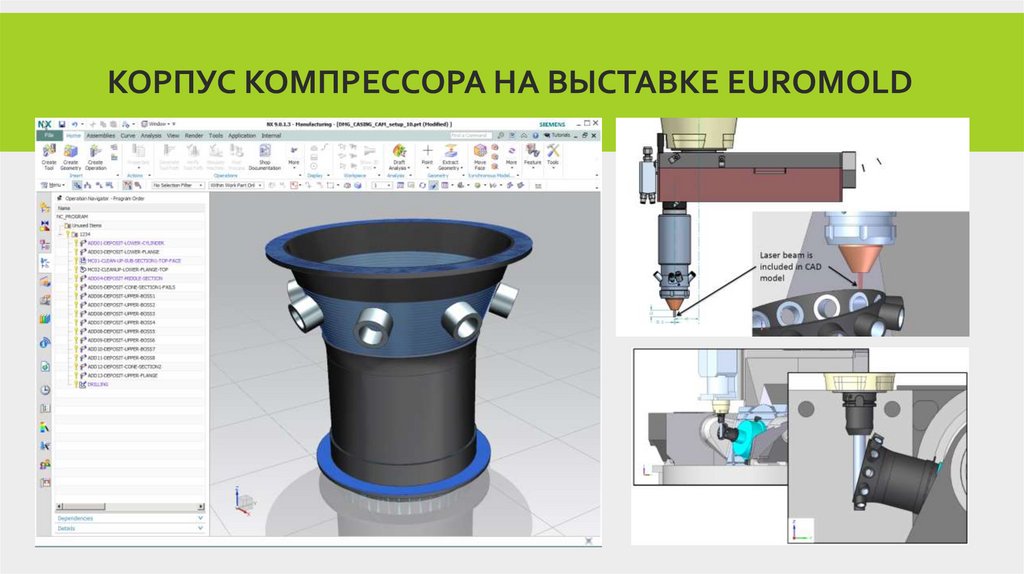Viewport: 1024px width, 574px height.
Task: Open the Part Navigator sidebar icon
Action: point(44,245)
